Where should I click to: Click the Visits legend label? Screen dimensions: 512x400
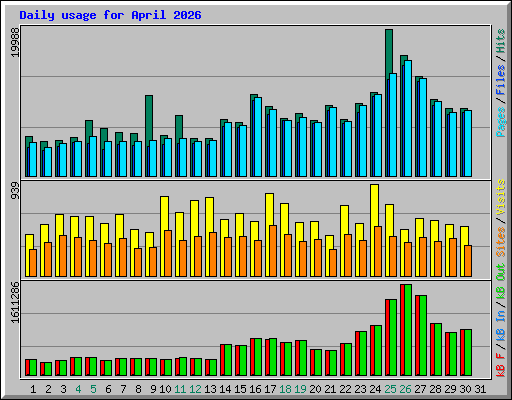500,197
